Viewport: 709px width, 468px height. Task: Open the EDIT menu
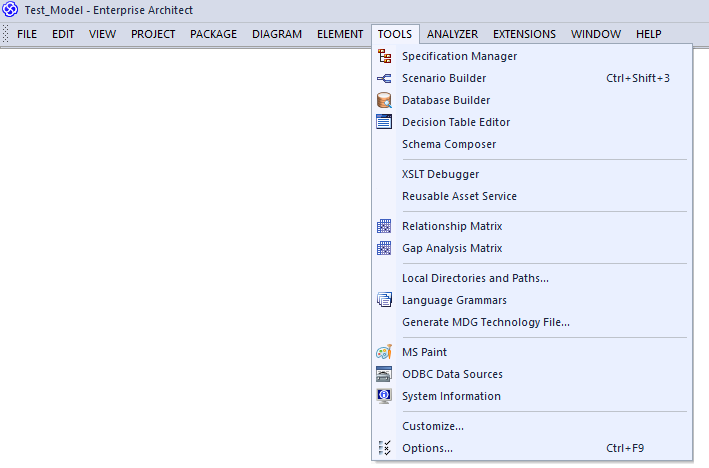(x=63, y=34)
